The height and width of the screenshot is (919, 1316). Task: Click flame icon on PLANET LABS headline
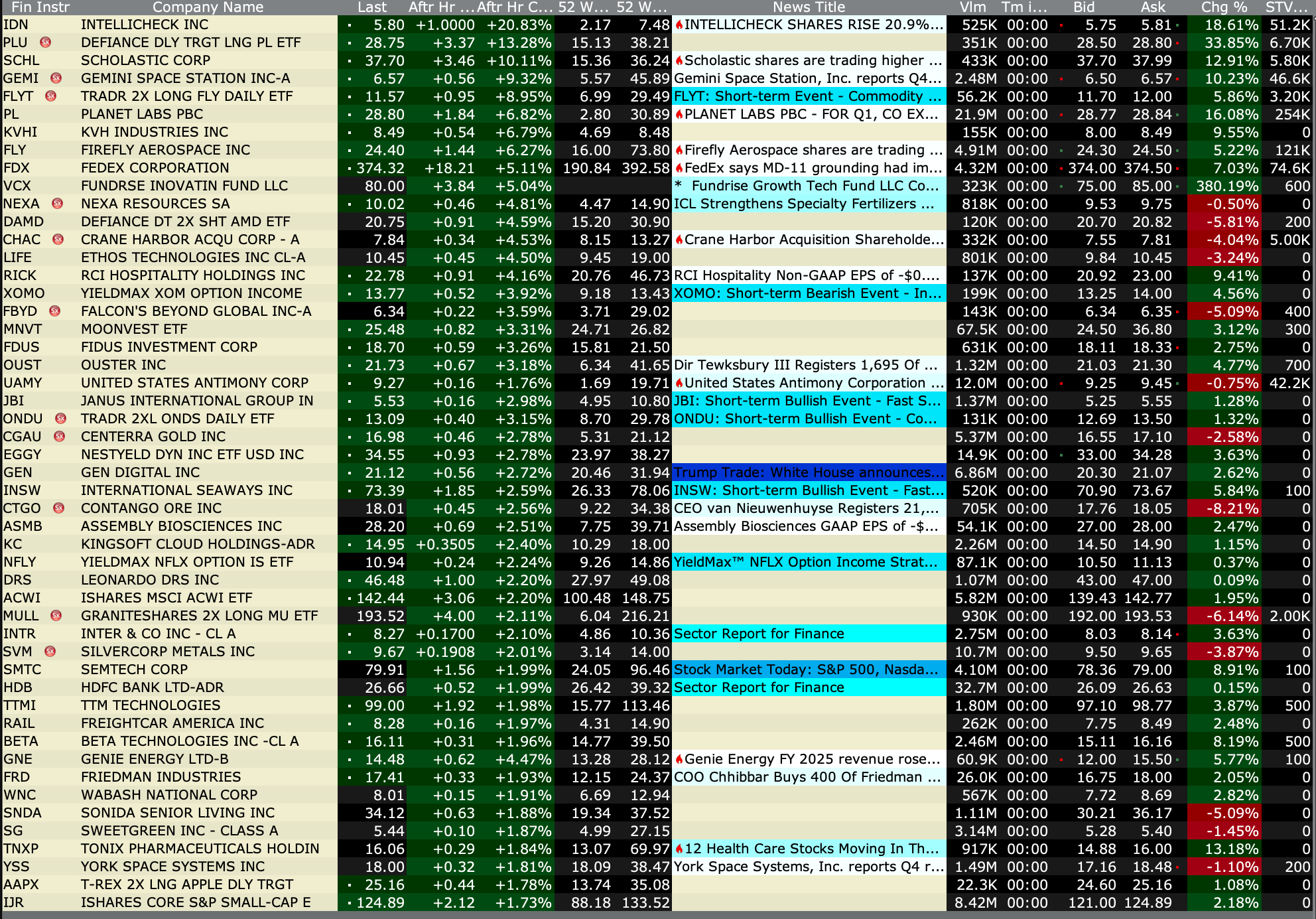[679, 114]
